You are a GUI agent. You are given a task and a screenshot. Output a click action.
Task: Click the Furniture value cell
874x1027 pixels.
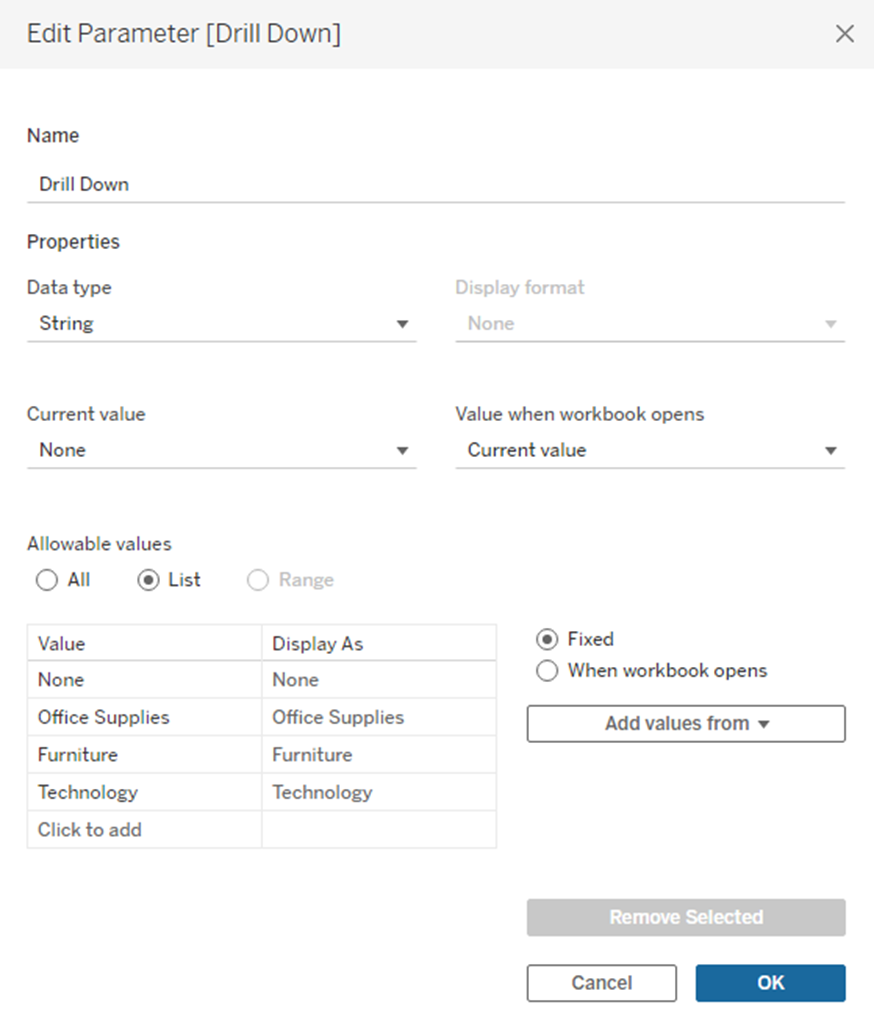pos(144,755)
